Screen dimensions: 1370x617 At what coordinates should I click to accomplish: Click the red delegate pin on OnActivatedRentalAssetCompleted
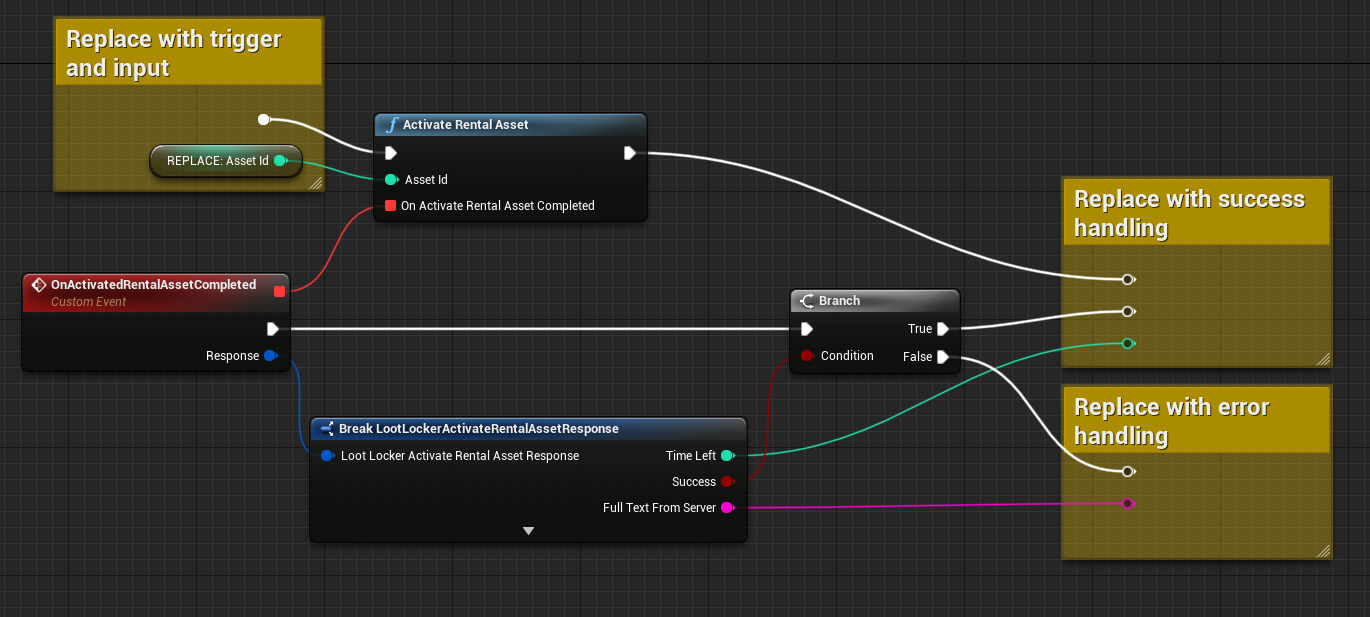tap(279, 291)
